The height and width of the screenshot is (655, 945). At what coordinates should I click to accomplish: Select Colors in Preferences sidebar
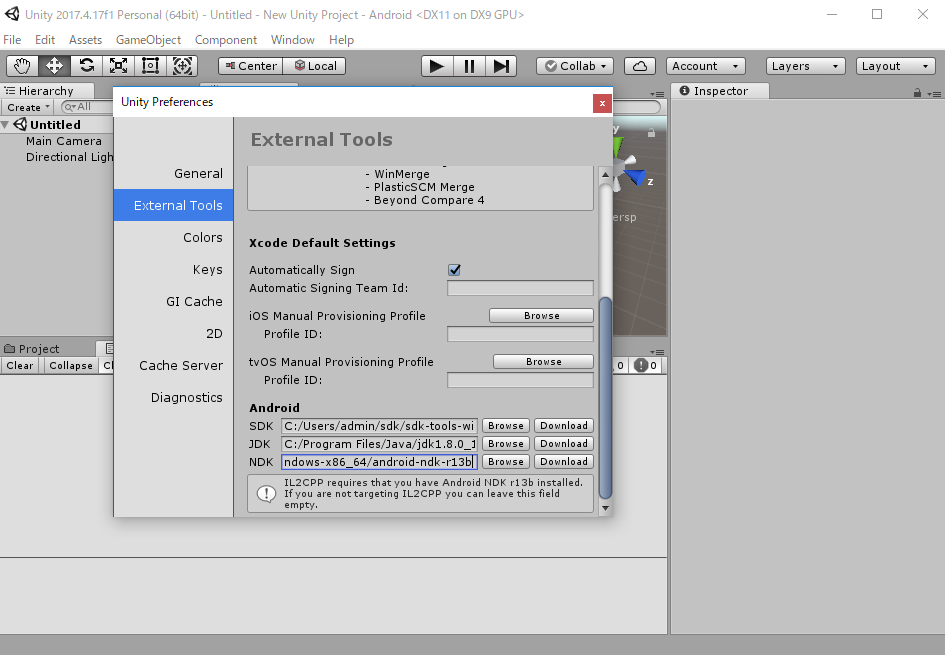tap(174, 237)
